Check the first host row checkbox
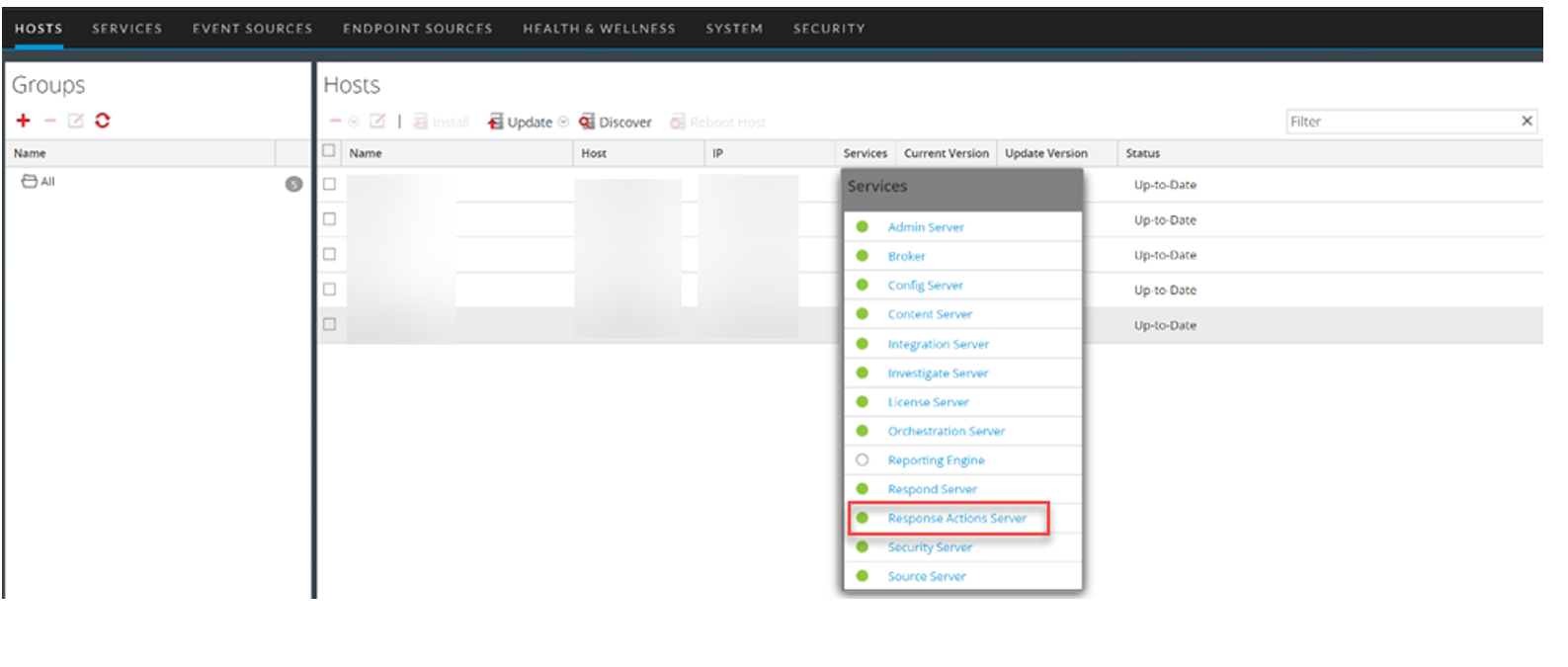 click(x=329, y=184)
